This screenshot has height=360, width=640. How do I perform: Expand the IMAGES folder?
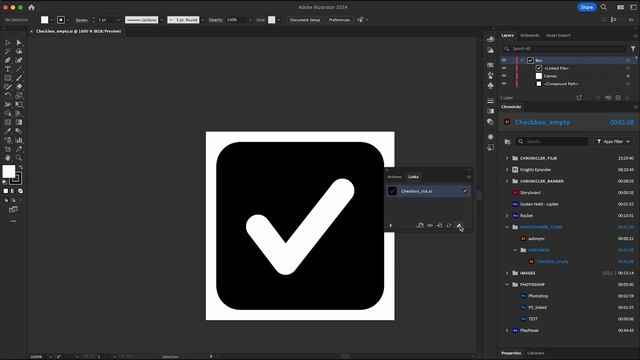pos(507,273)
